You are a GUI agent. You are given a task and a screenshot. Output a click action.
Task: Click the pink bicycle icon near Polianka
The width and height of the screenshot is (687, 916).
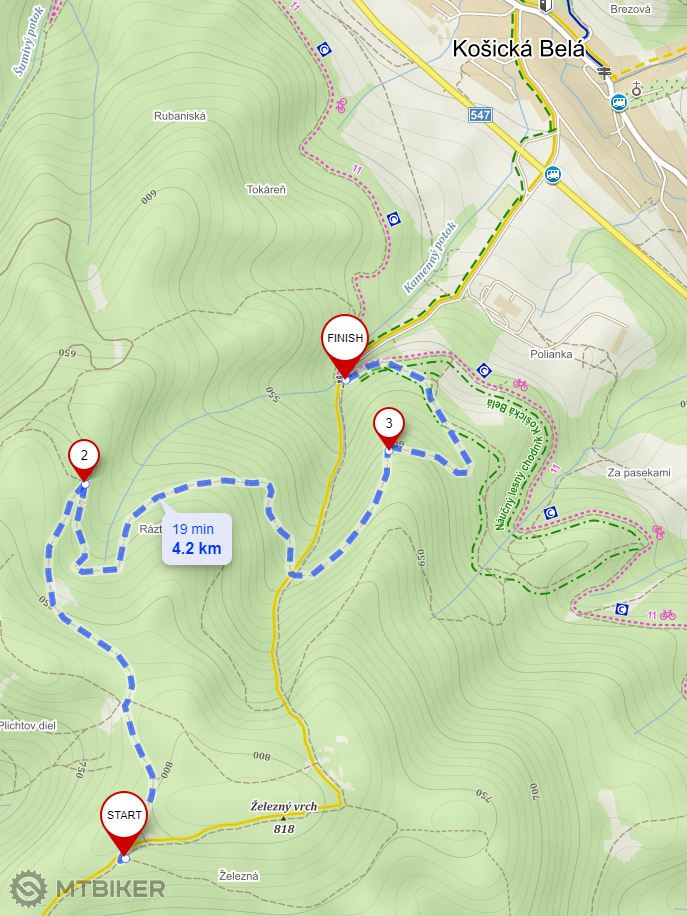521,384
